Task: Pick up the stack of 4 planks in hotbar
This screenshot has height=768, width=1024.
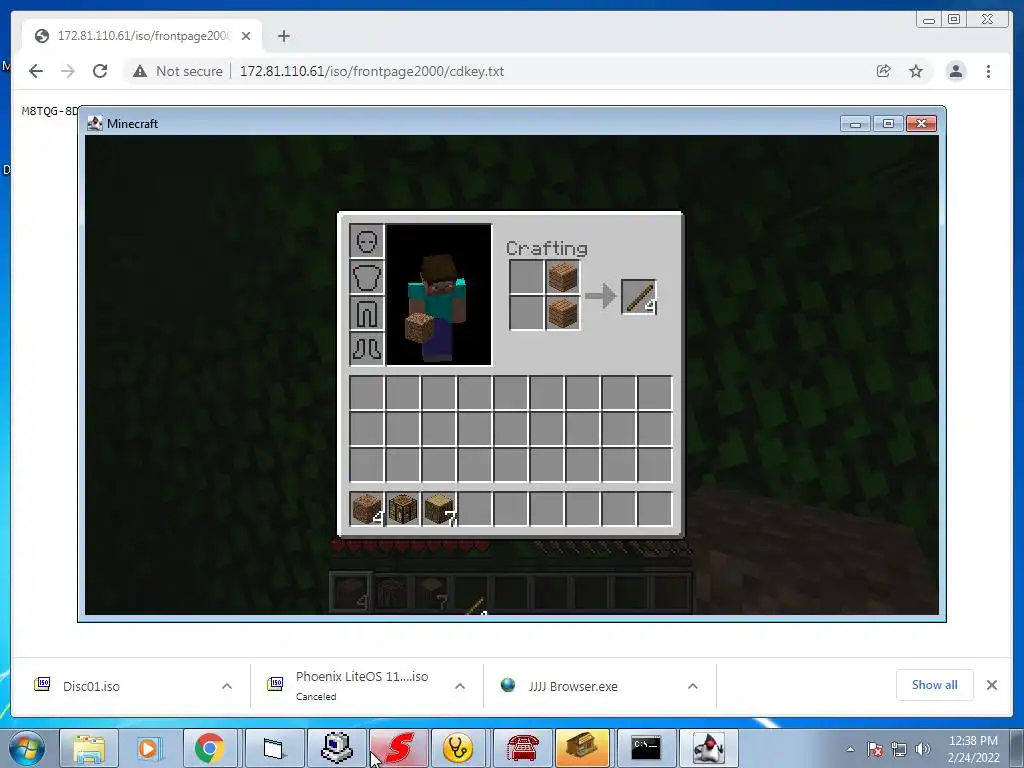Action: (366, 509)
